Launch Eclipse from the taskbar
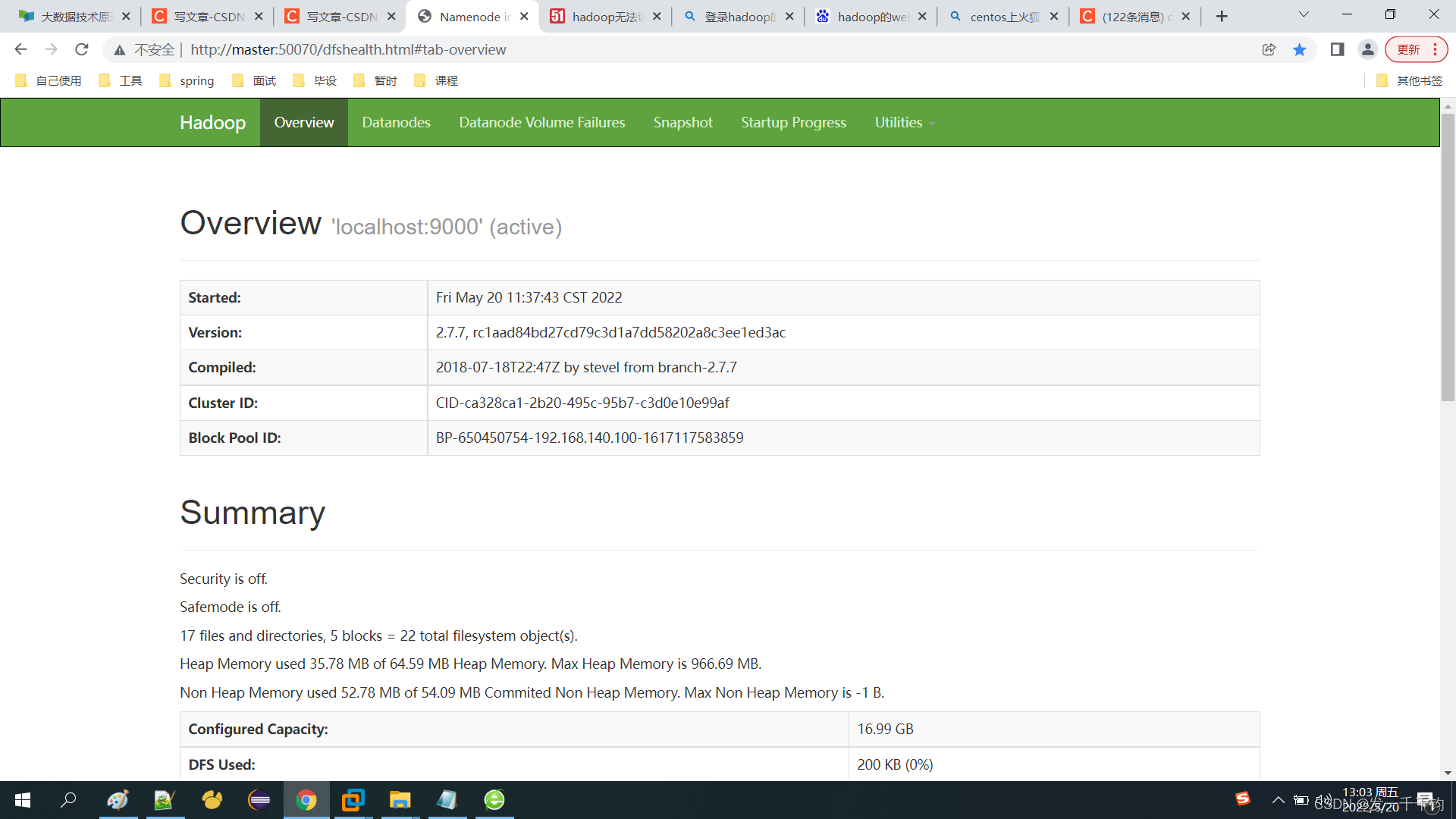 coord(258,800)
